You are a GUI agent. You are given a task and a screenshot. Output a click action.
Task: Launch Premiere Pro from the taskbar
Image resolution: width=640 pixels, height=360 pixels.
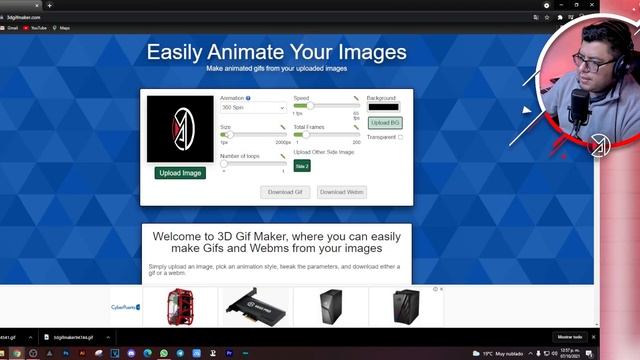click(x=229, y=353)
